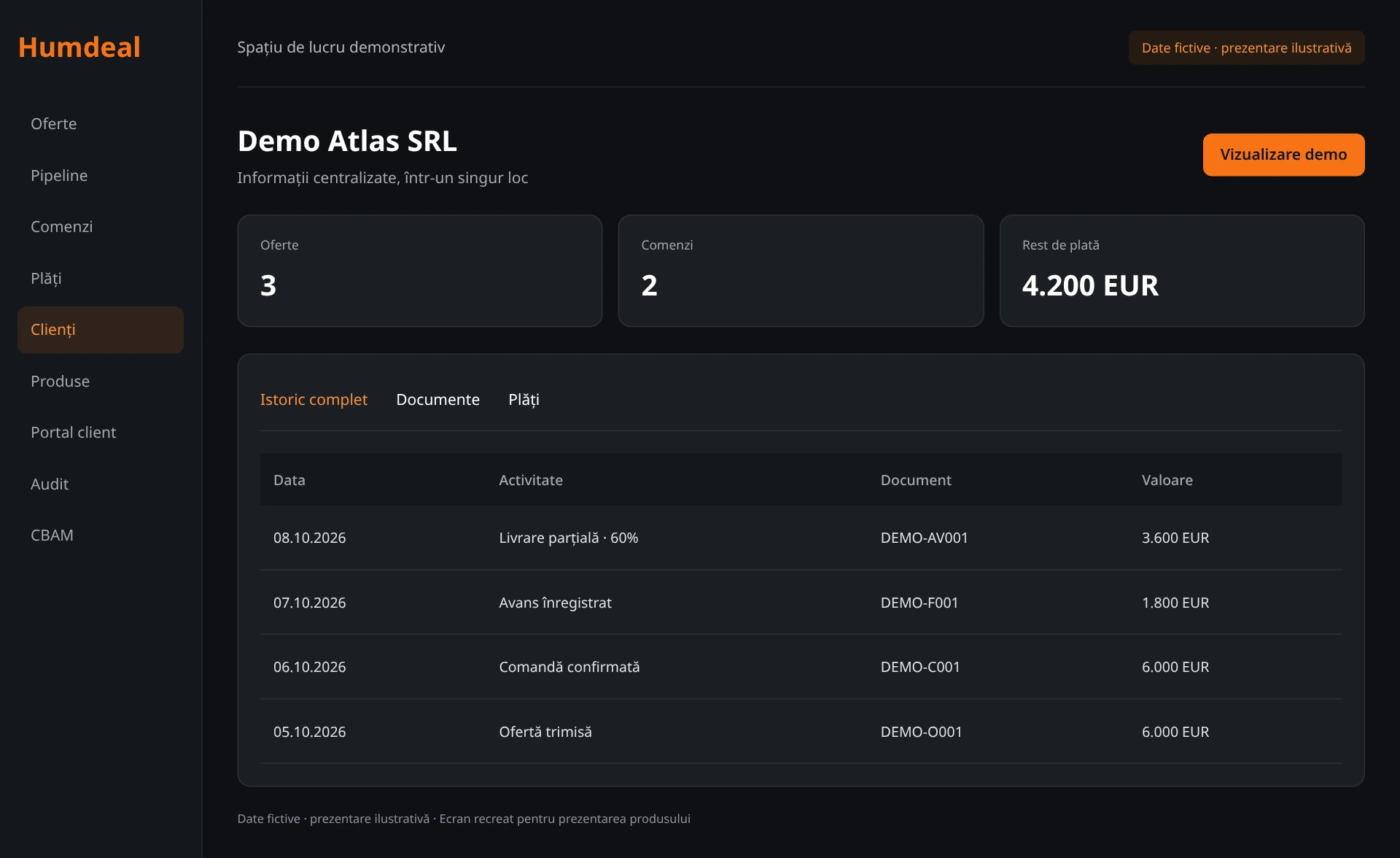Image resolution: width=1400 pixels, height=858 pixels.
Task: Go to Pipeline section
Action: click(x=101, y=176)
